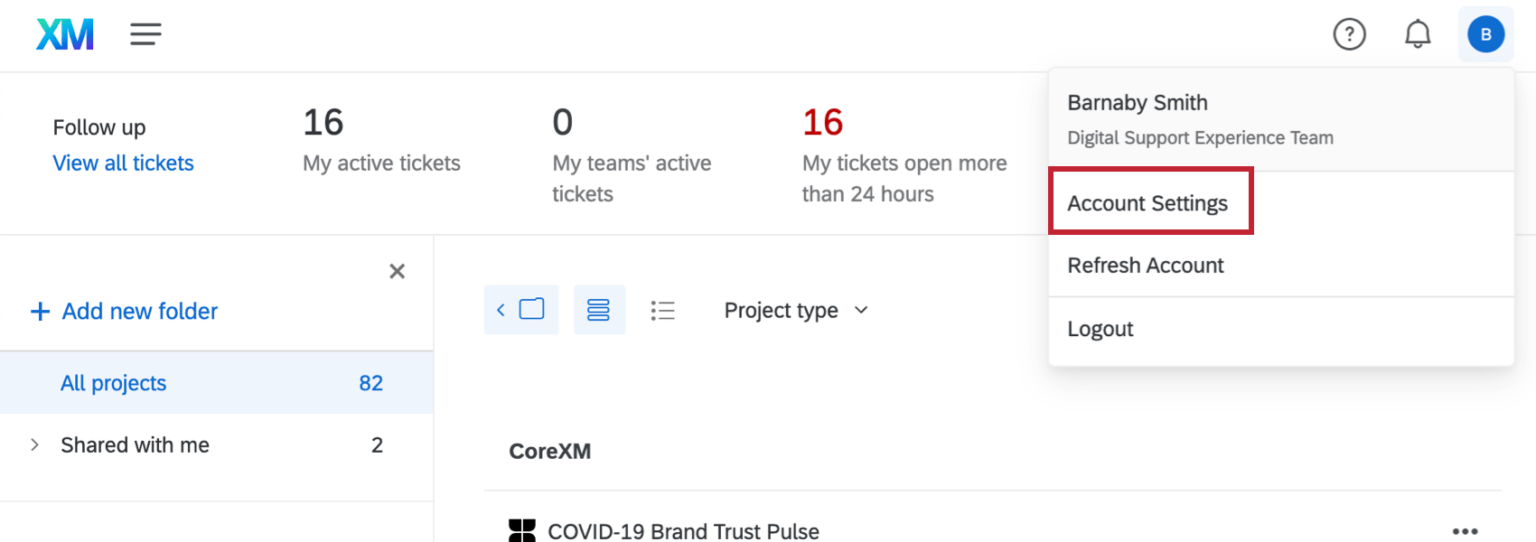Click Add new folder
The height and width of the screenshot is (542, 1536).
125,311
